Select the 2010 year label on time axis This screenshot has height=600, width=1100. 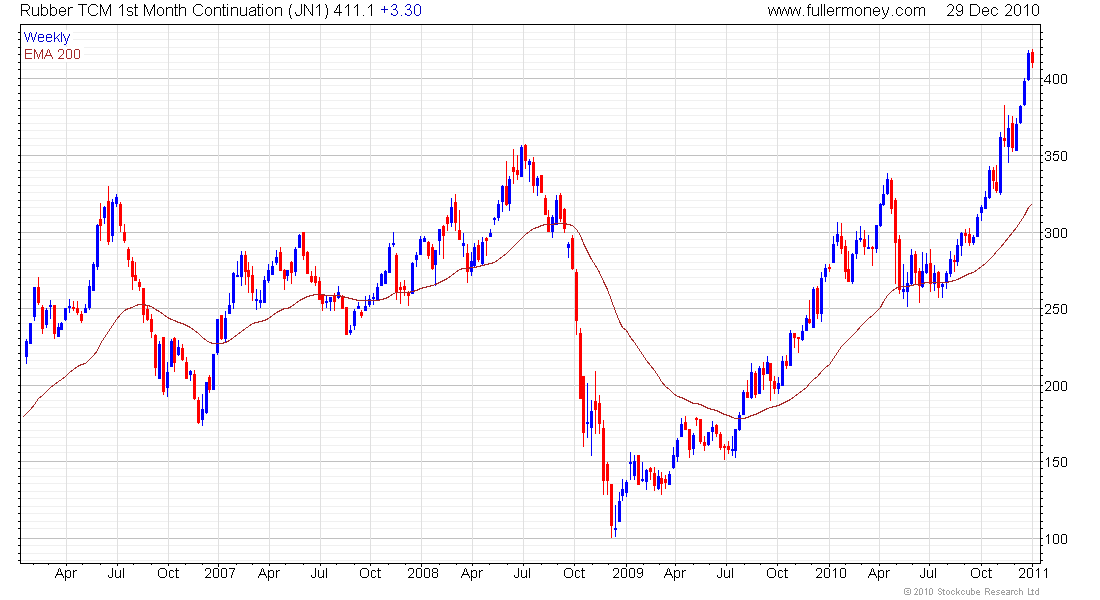[831, 573]
